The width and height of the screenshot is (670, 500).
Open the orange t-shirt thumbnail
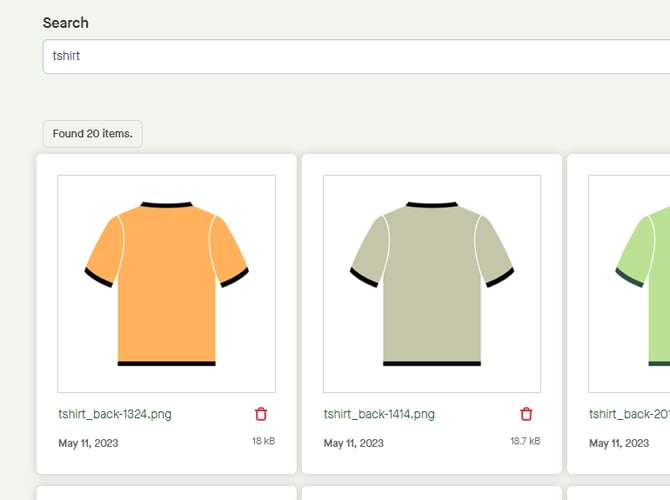166,284
